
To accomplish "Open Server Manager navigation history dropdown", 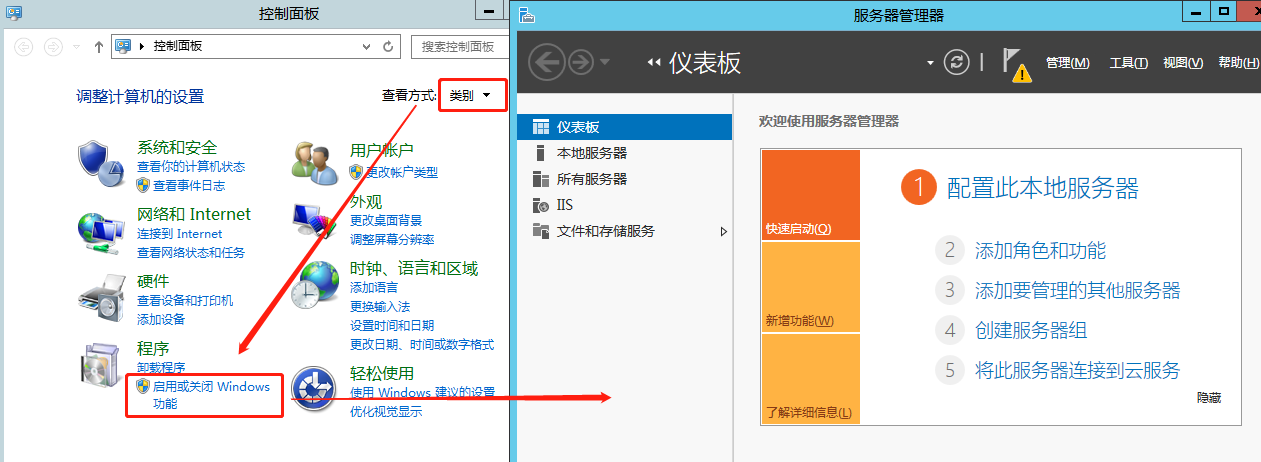I will tap(605, 62).
